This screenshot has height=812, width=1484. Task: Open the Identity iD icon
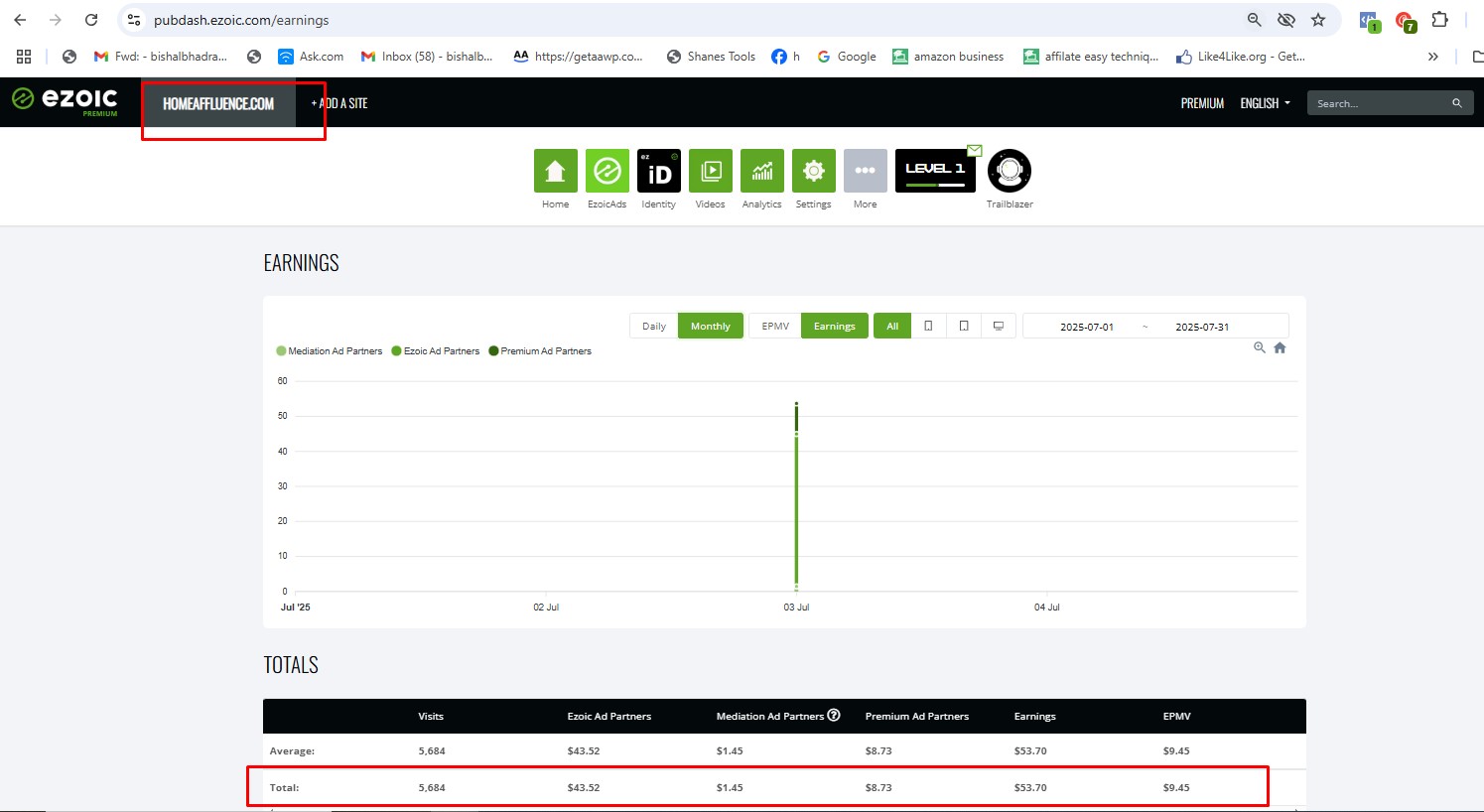(659, 171)
